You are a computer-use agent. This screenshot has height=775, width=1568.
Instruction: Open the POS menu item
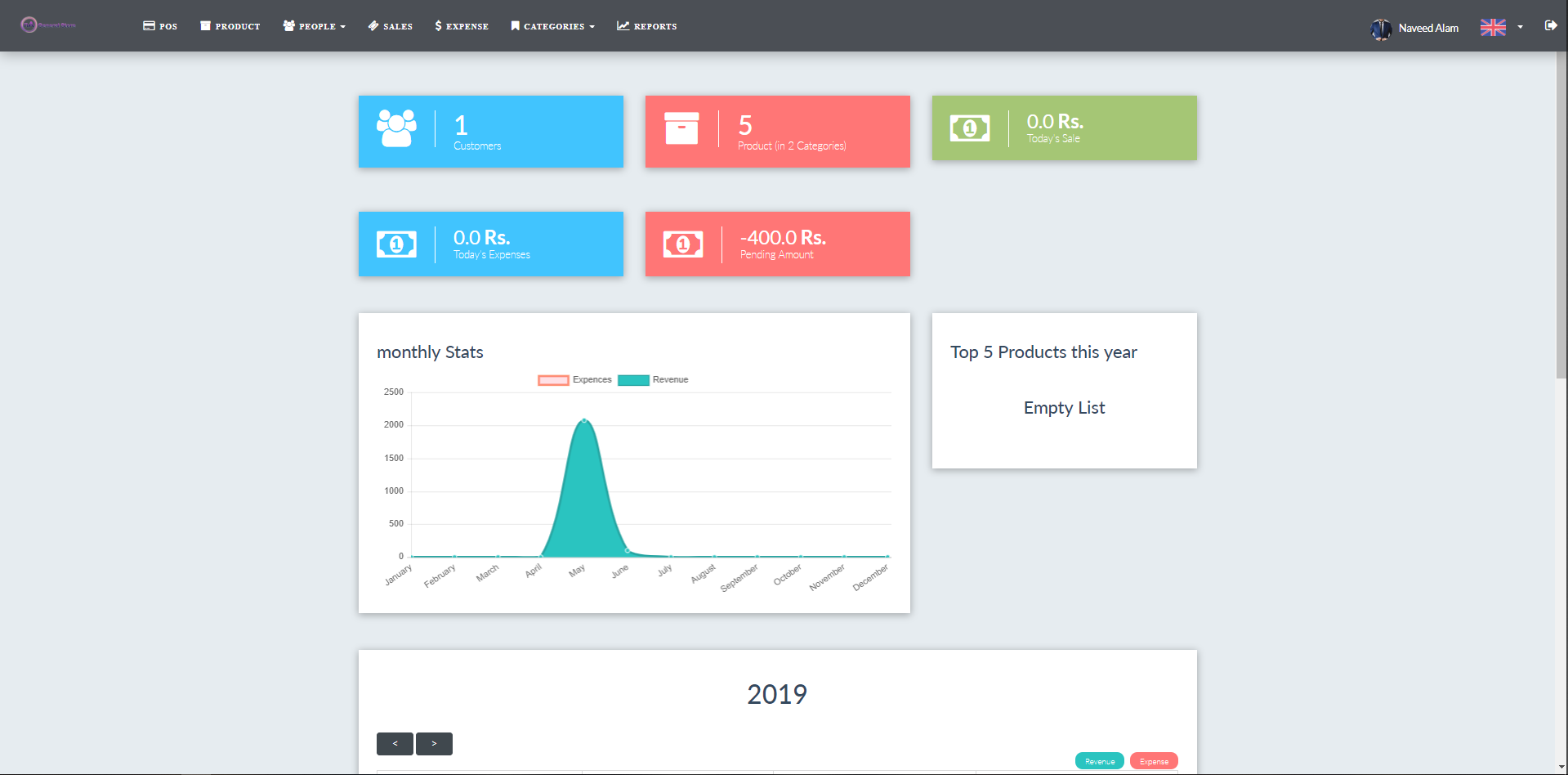(160, 26)
